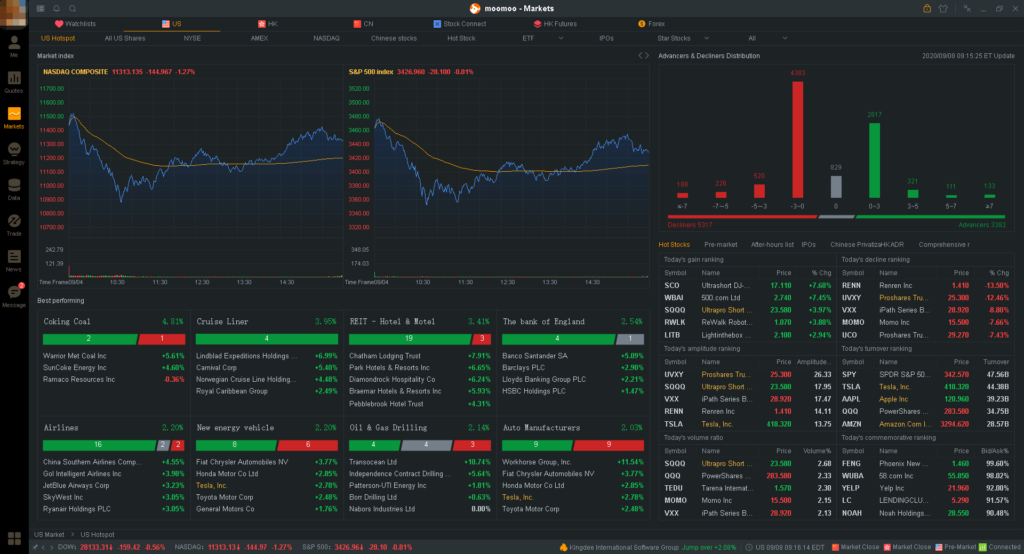Image resolution: width=1024 pixels, height=554 pixels.
Task: Click the tall red -3~0 decliners bar
Action: pyautogui.click(x=797, y=140)
